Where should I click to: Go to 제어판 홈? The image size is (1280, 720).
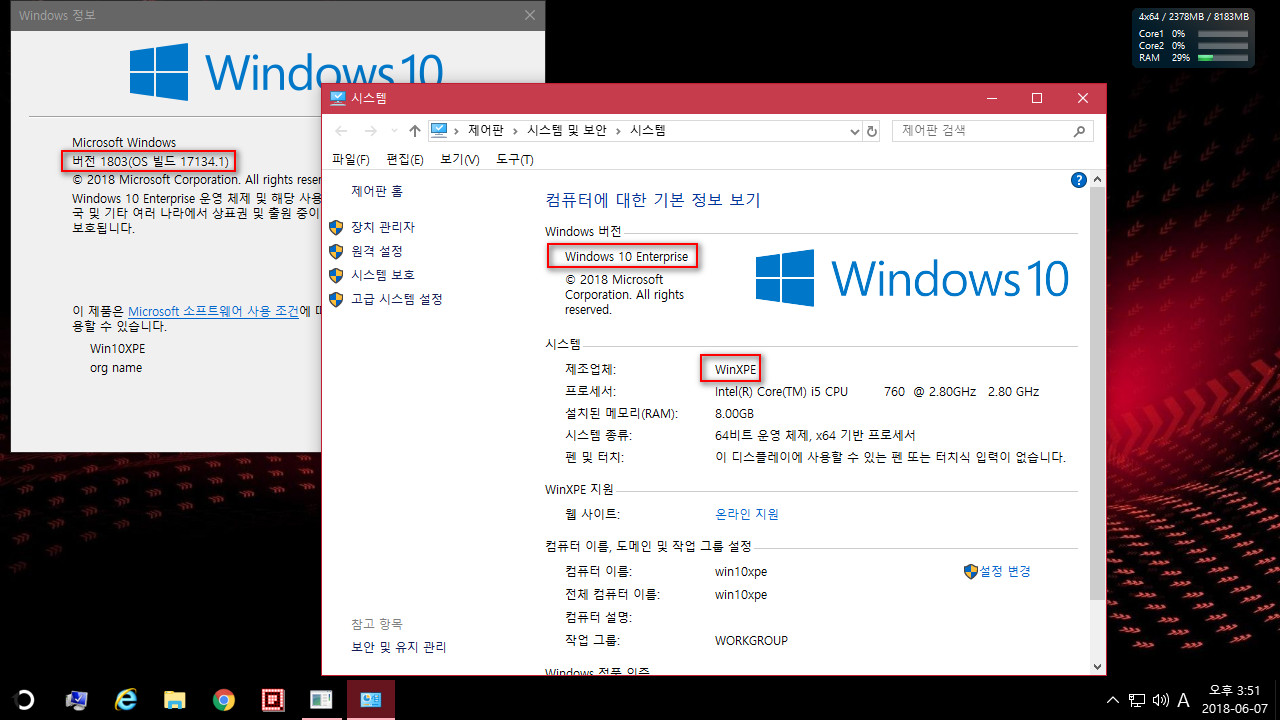[x=377, y=191]
